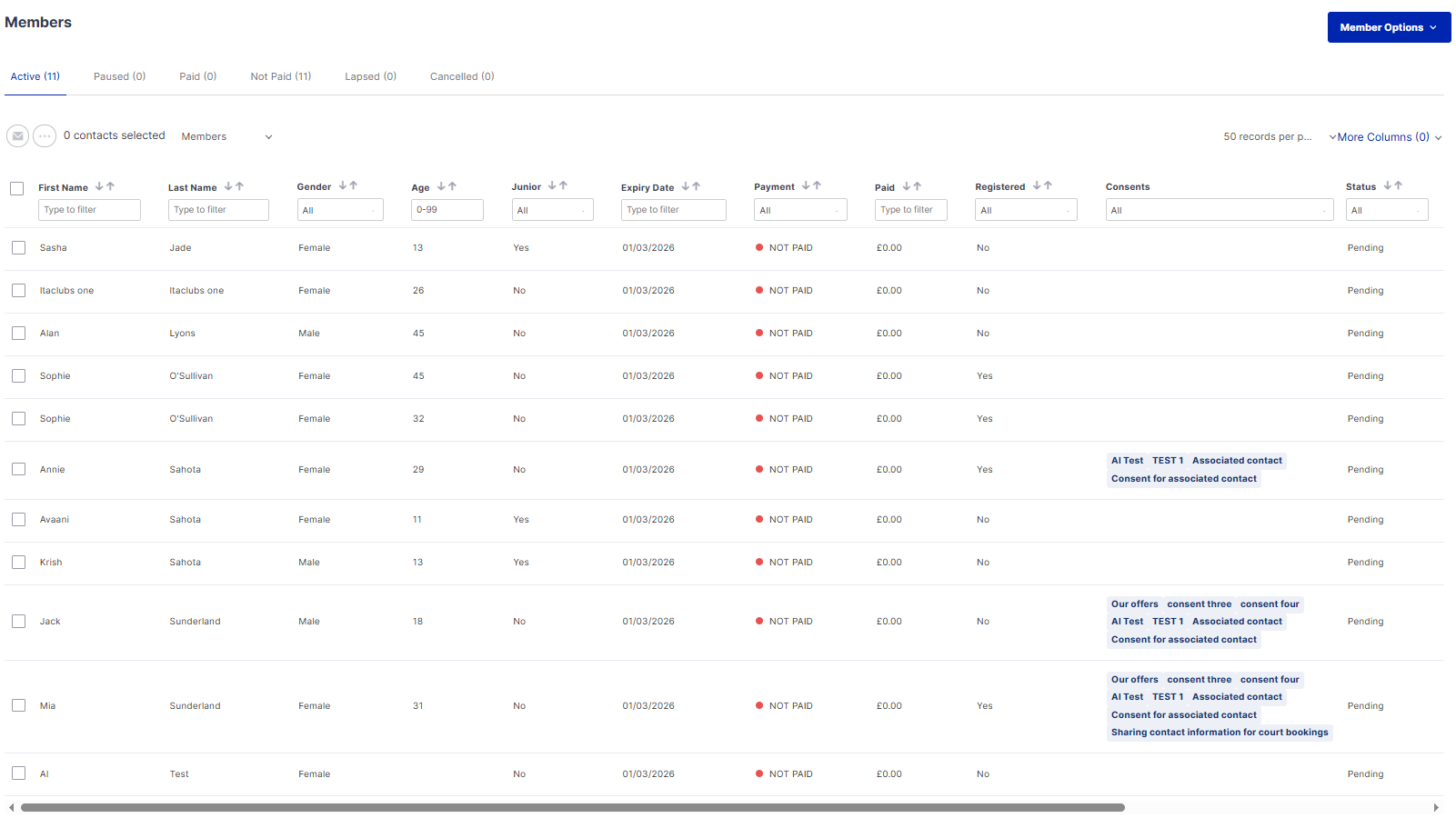Focus the Expiry Date filter input

tap(673, 210)
